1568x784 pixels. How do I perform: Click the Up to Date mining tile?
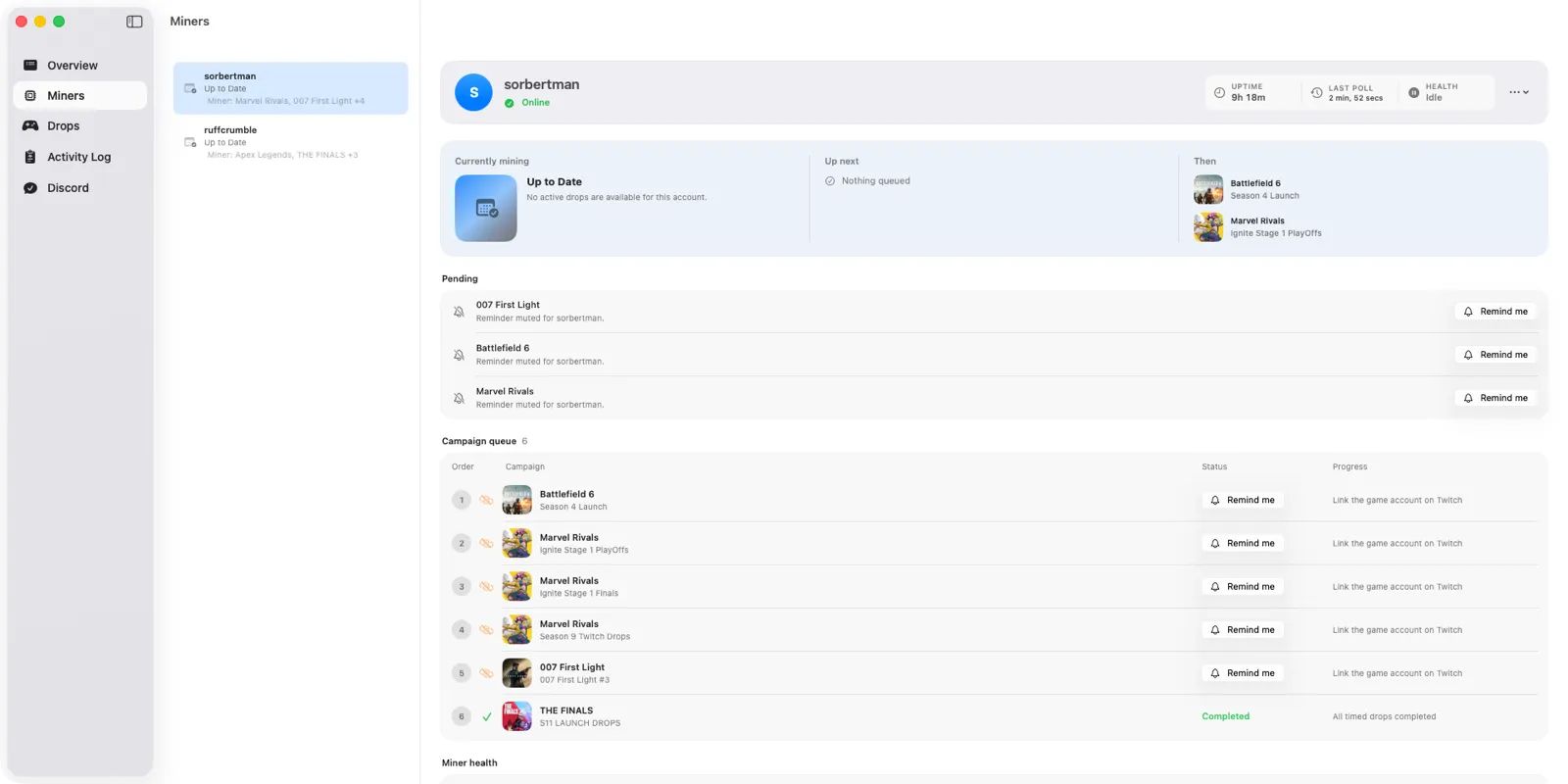tap(485, 208)
